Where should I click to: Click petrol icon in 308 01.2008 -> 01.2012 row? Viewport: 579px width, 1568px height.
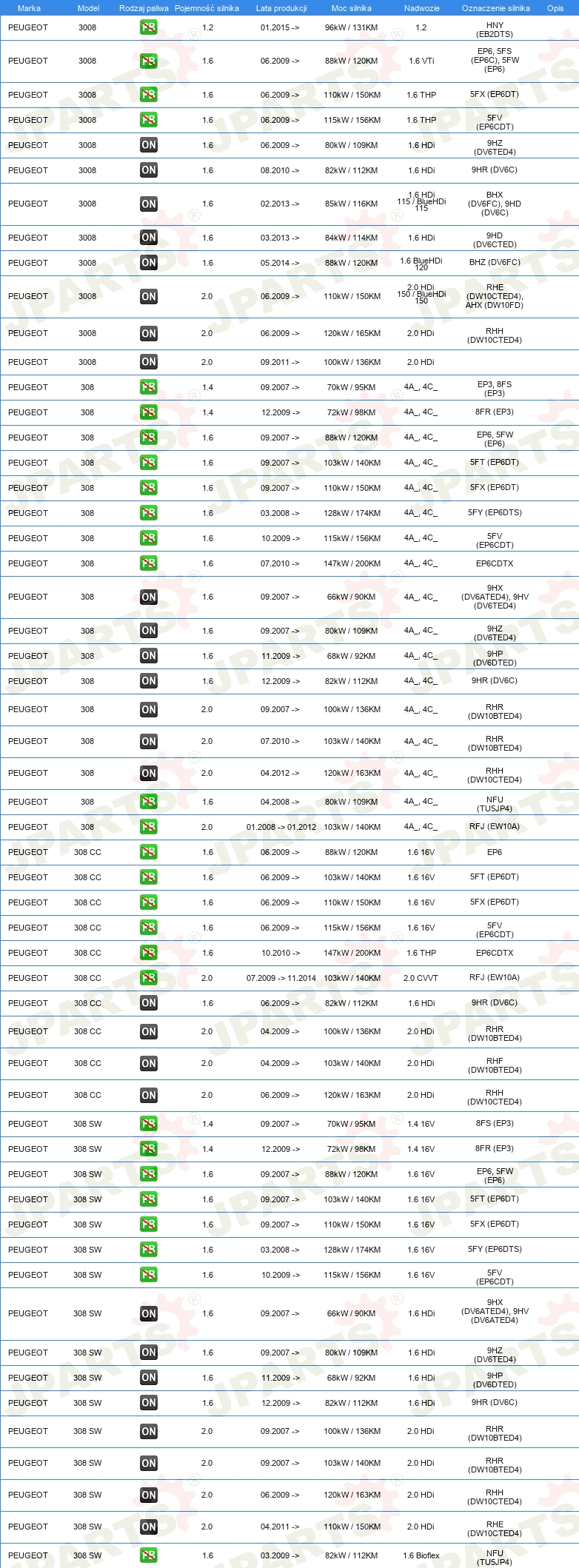(148, 827)
